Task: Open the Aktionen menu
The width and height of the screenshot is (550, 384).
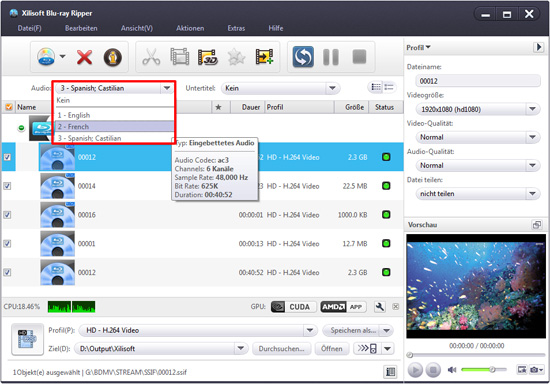Action: pyautogui.click(x=190, y=28)
